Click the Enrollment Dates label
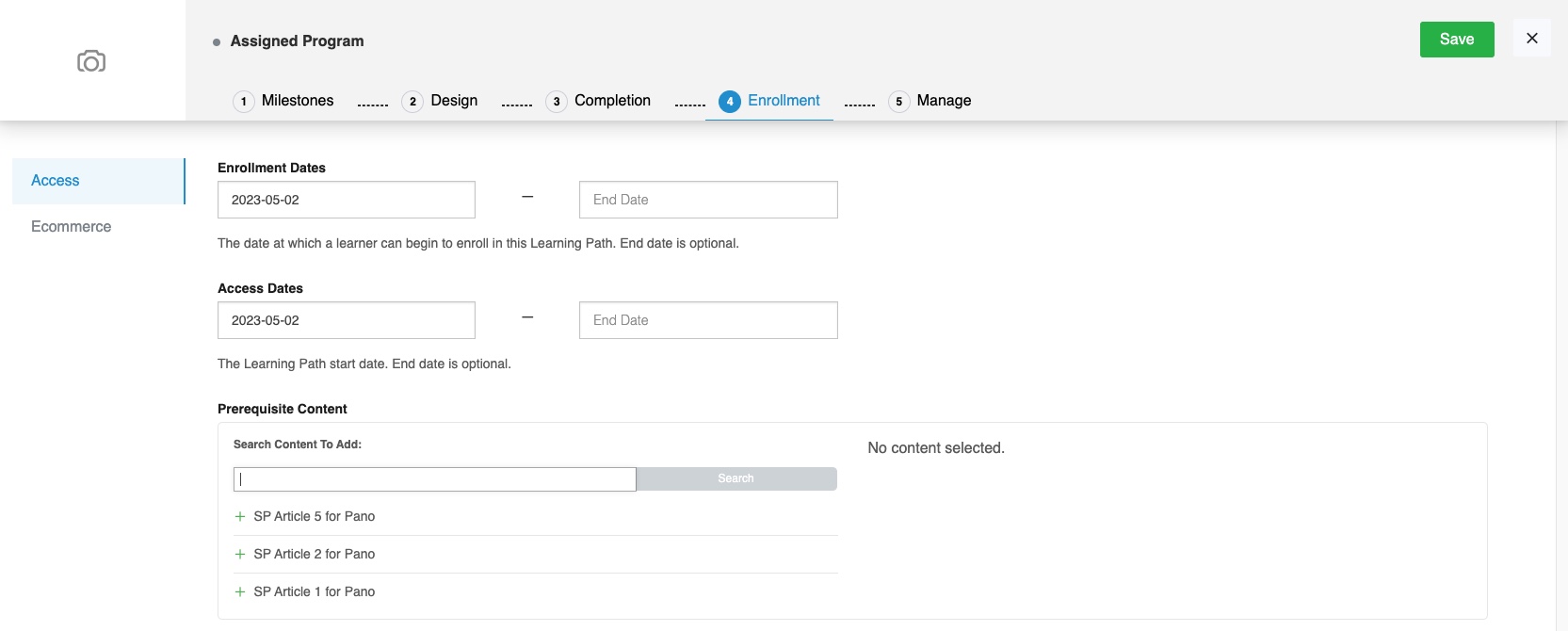This screenshot has height=631, width=1568. point(271,168)
